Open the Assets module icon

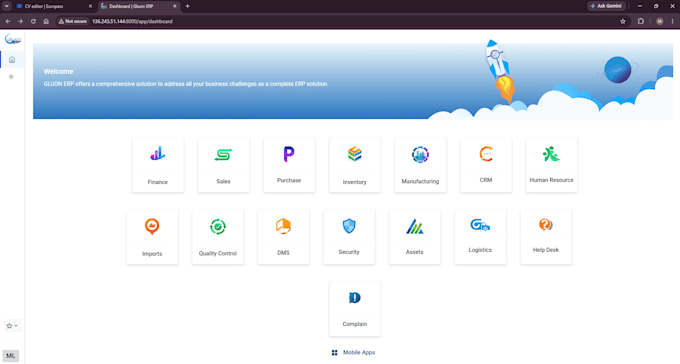[415, 226]
